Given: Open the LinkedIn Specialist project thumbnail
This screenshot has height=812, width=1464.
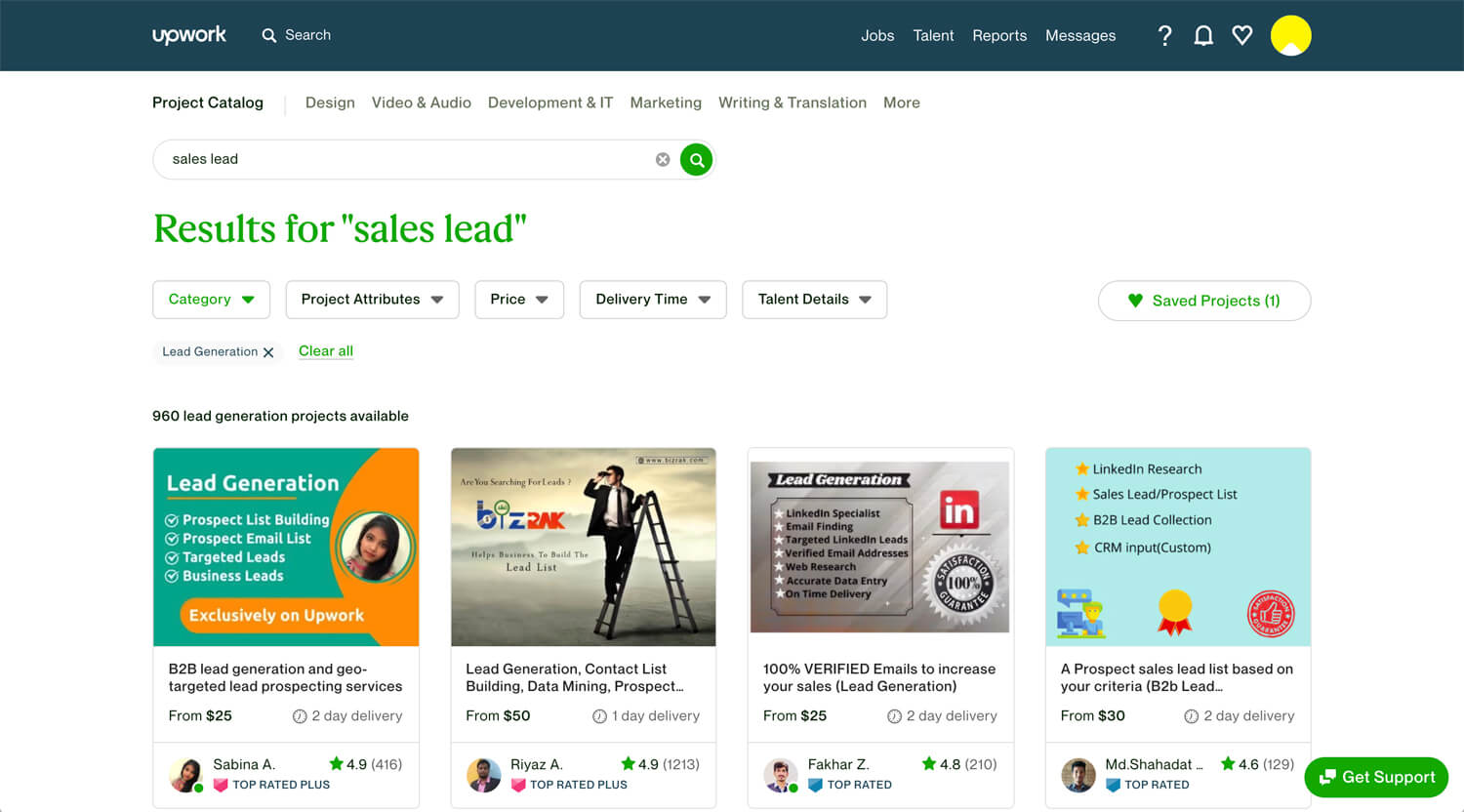Looking at the screenshot, I should coord(880,547).
